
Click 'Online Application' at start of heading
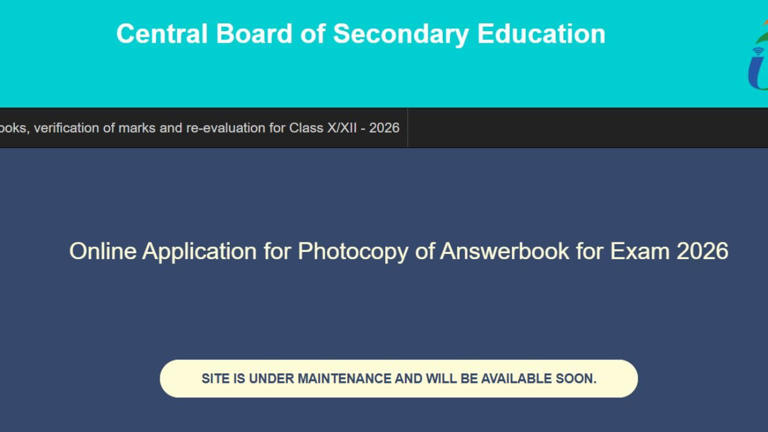pyautogui.click(x=163, y=251)
